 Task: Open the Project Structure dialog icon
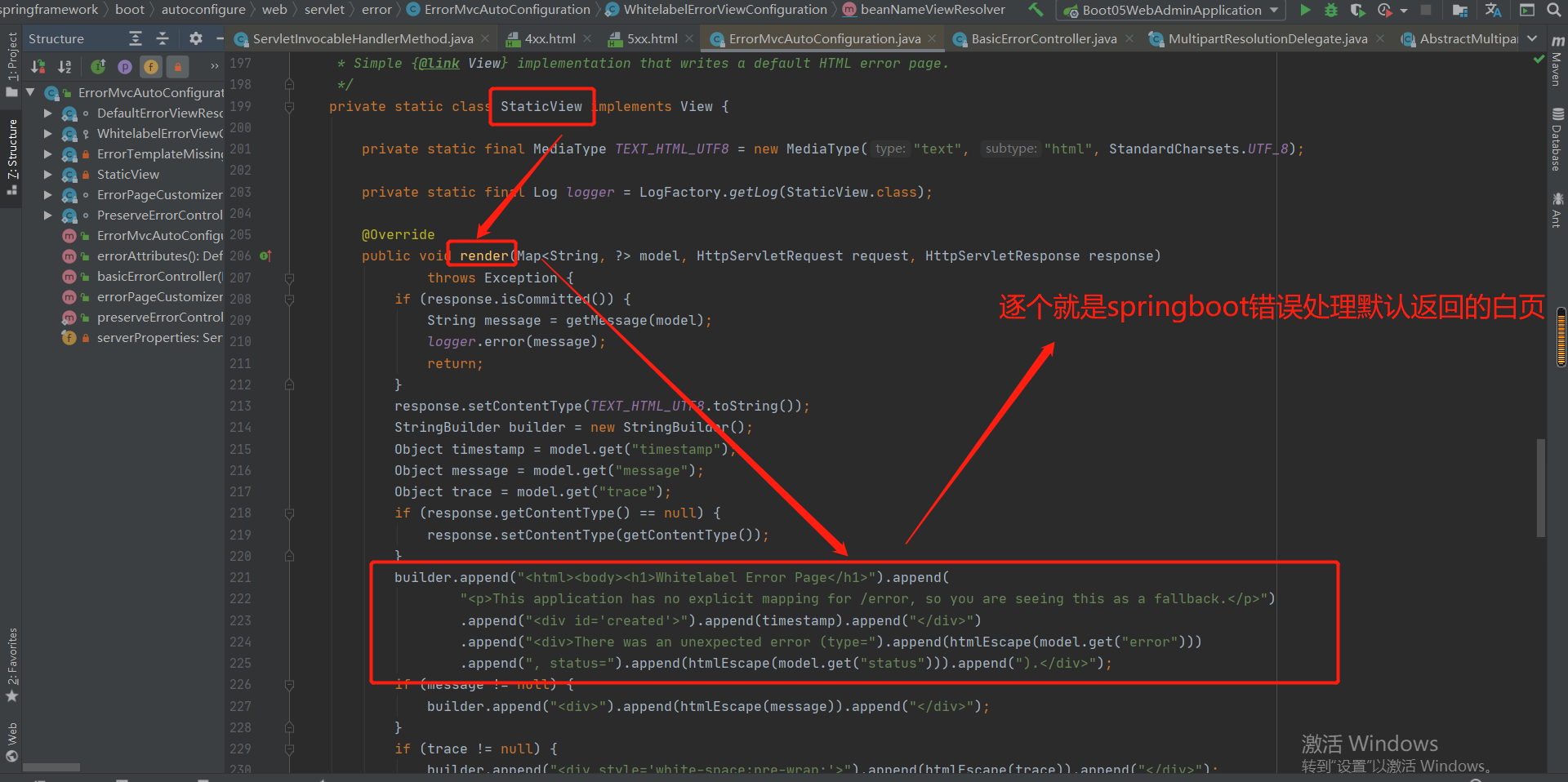coord(1460,10)
